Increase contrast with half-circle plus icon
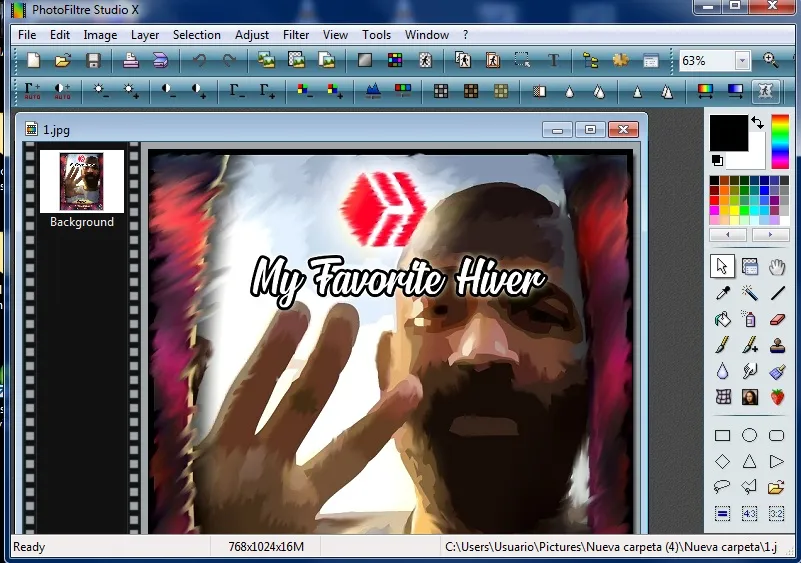This screenshot has width=801, height=563. [x=199, y=91]
